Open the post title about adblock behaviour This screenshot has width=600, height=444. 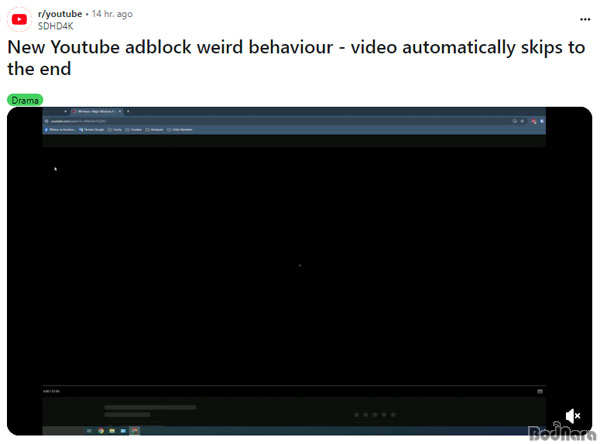296,58
